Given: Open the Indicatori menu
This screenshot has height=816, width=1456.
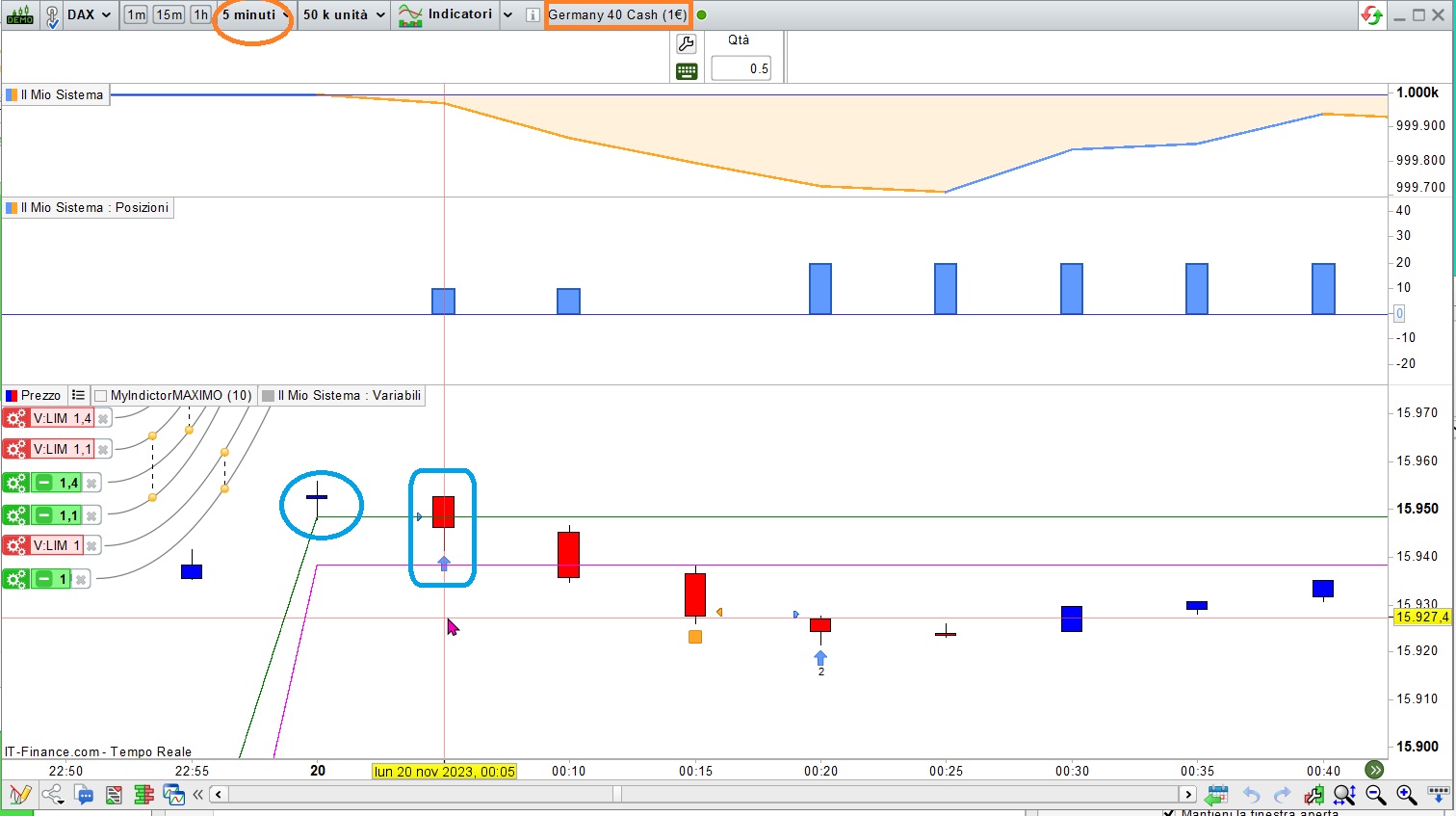Looking at the screenshot, I should coord(447,14).
